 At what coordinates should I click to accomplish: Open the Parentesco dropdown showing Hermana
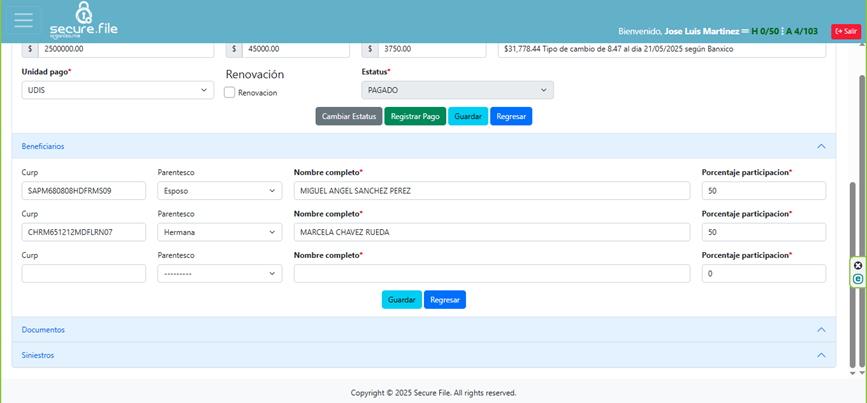[219, 232]
